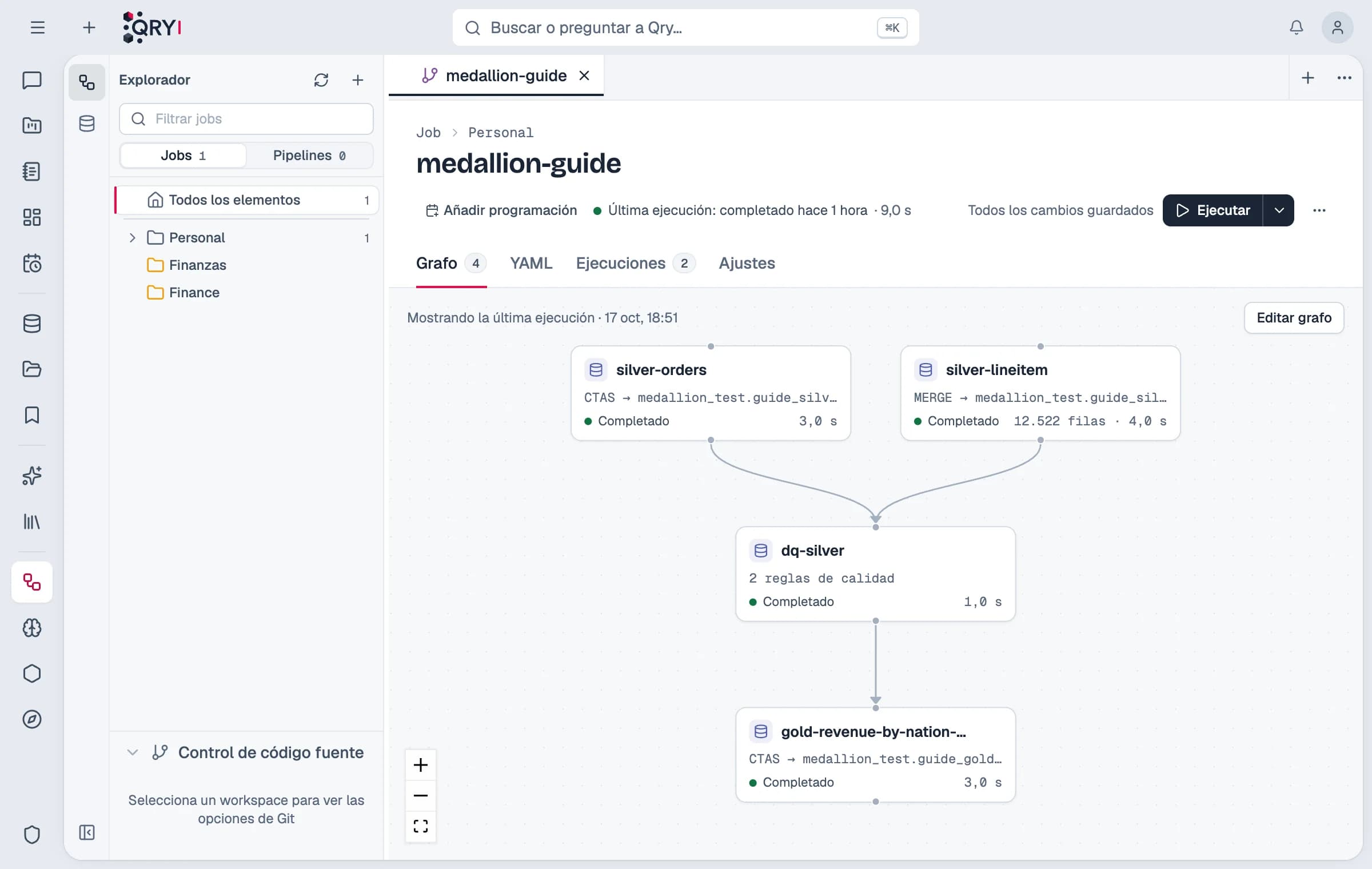Open the AI sparkles icon
The image size is (1372, 869).
pyautogui.click(x=32, y=476)
